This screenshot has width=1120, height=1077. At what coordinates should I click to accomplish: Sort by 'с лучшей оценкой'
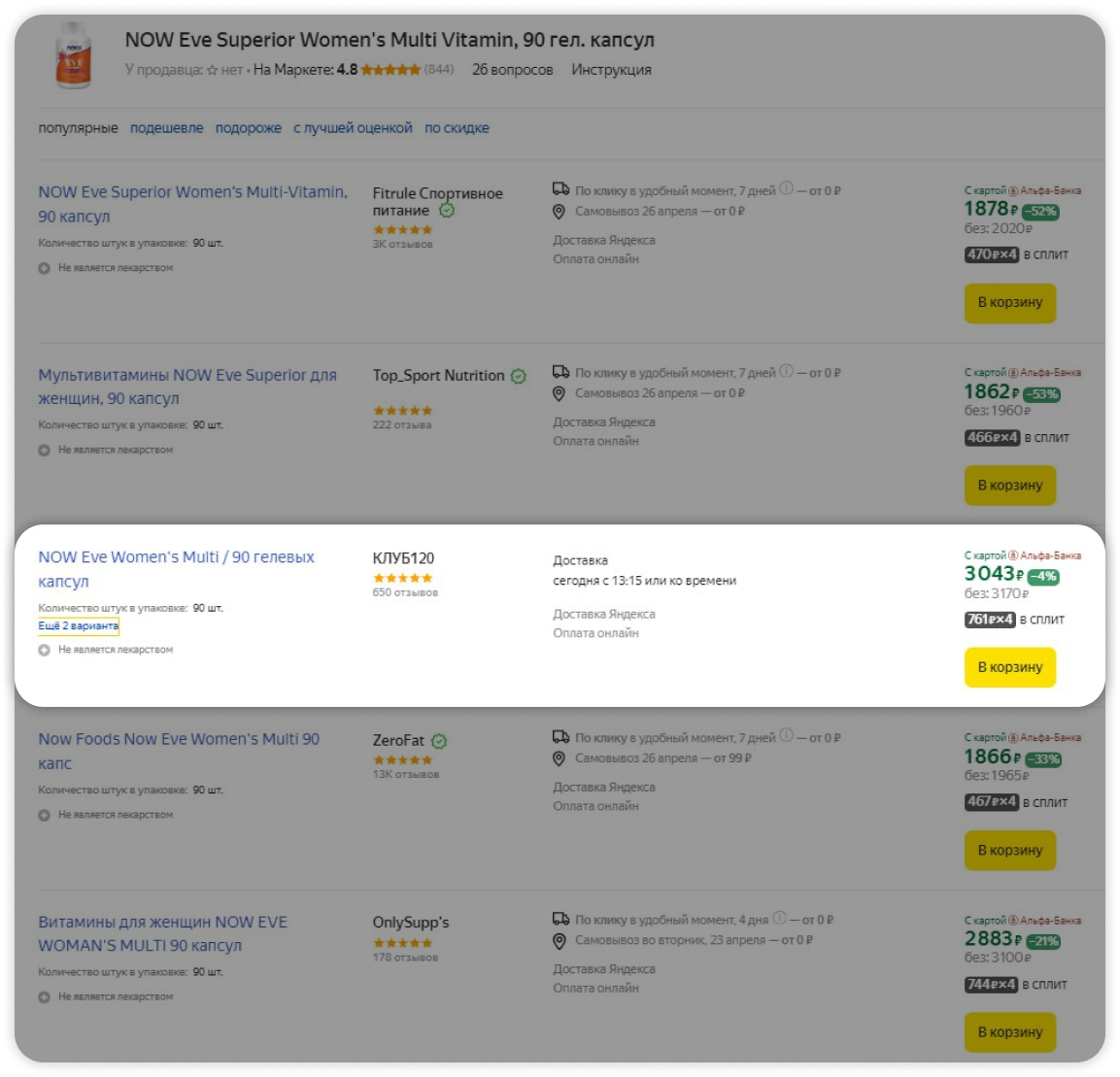pyautogui.click(x=353, y=128)
